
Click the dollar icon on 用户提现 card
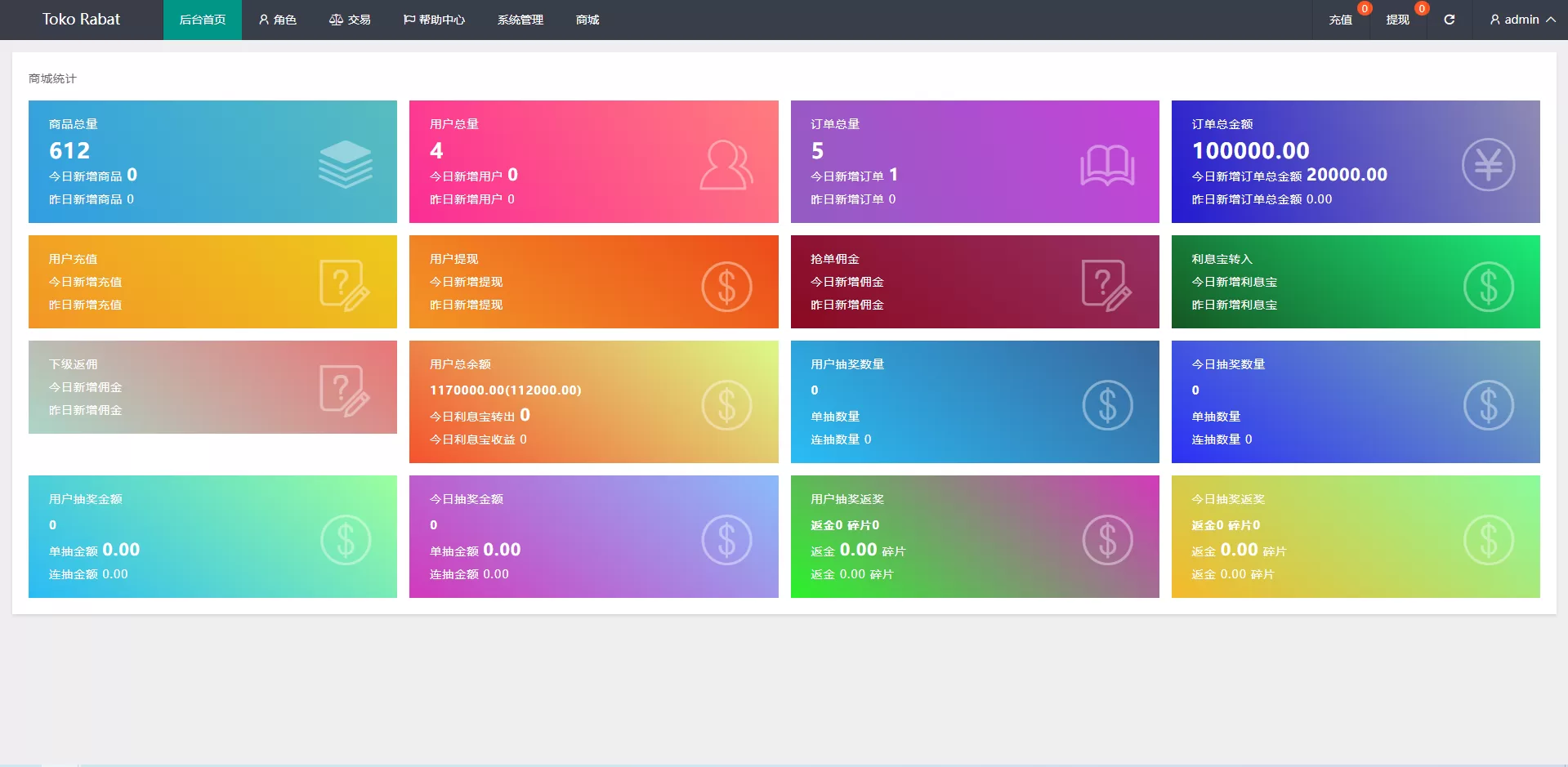pos(726,286)
